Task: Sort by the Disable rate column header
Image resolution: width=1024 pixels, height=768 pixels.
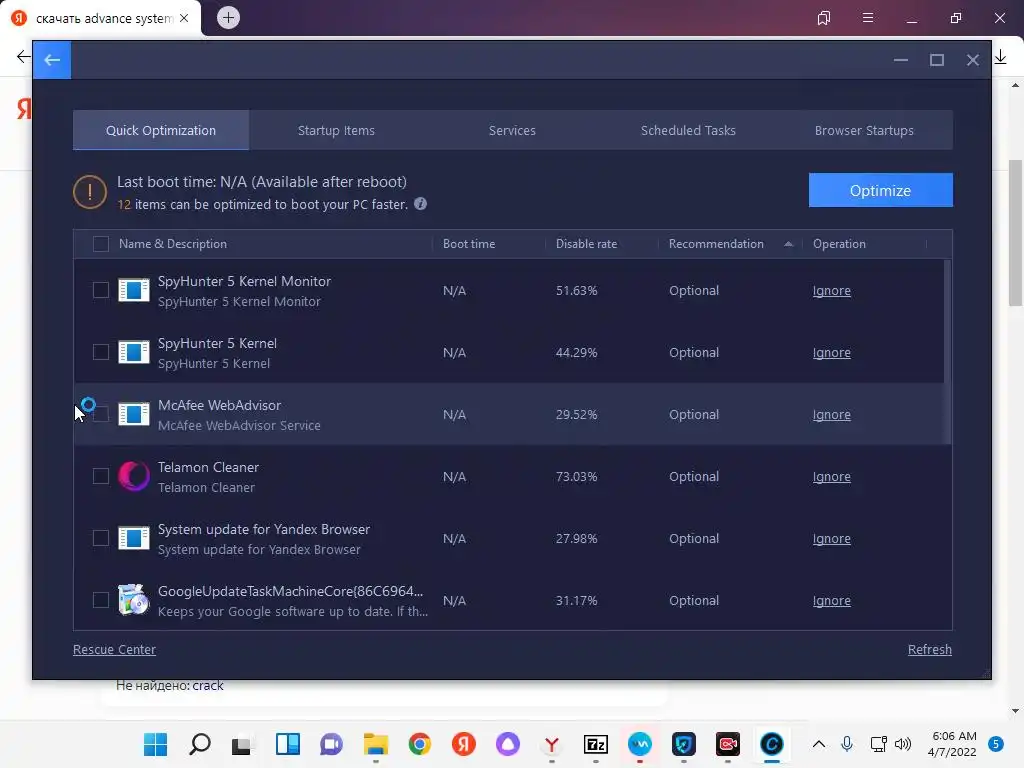Action: (586, 244)
